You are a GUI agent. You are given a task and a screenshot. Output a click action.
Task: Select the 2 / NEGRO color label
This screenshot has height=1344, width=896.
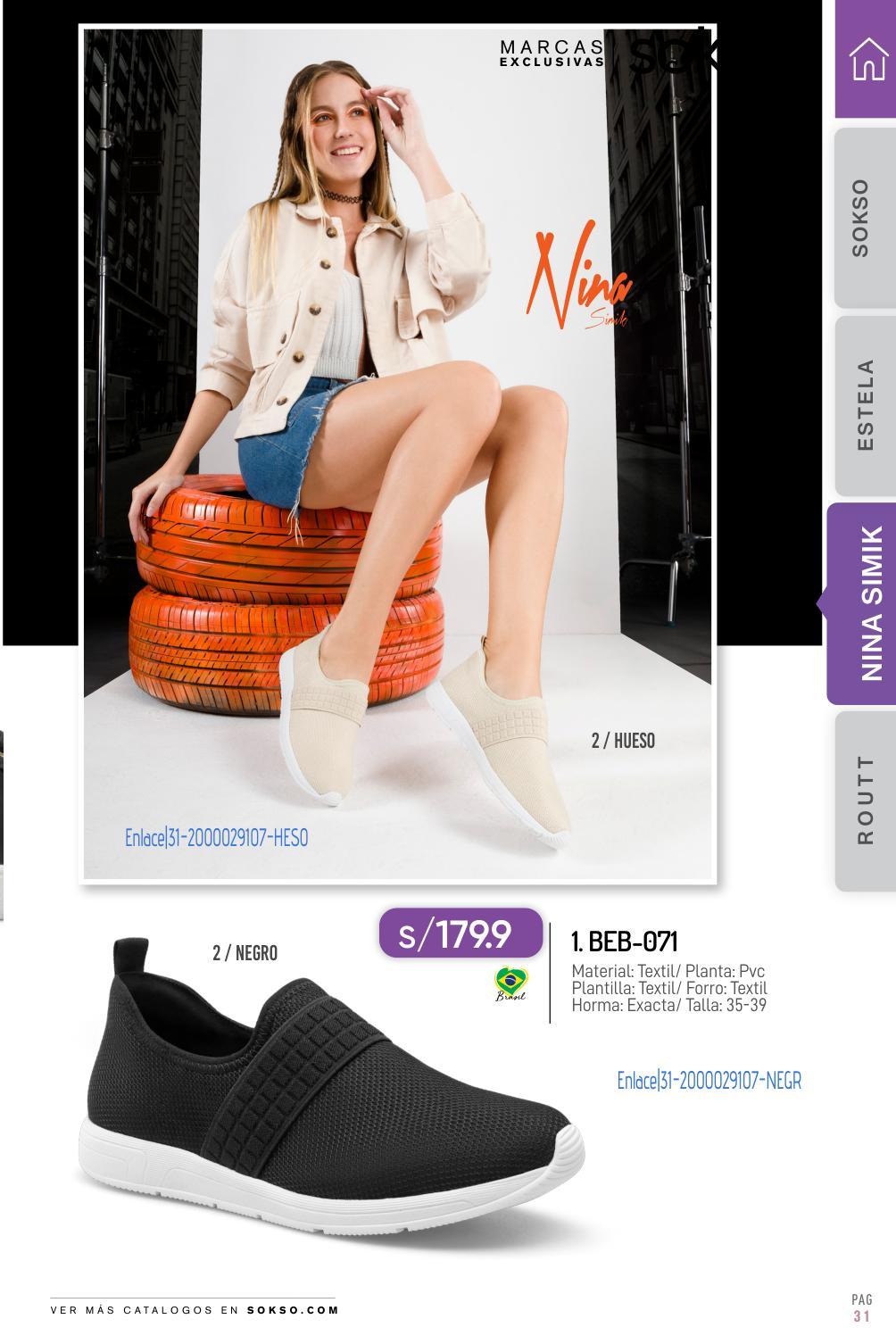245,953
